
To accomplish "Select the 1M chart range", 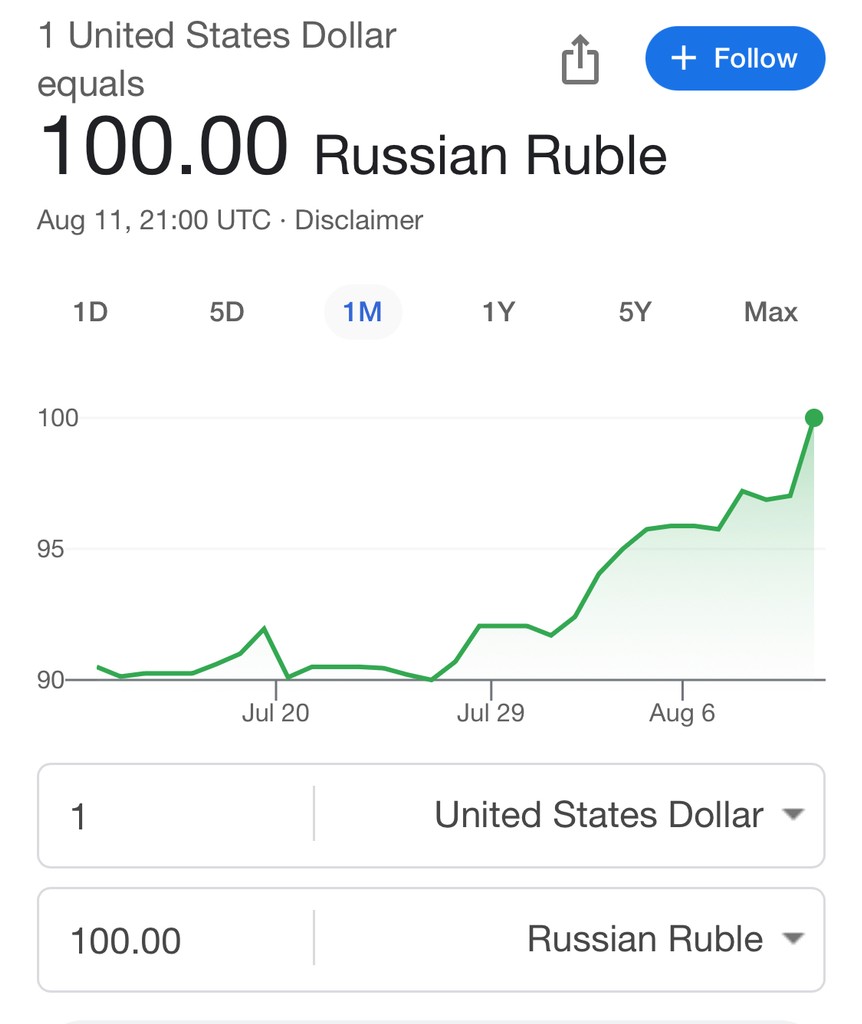I will tap(362, 312).
